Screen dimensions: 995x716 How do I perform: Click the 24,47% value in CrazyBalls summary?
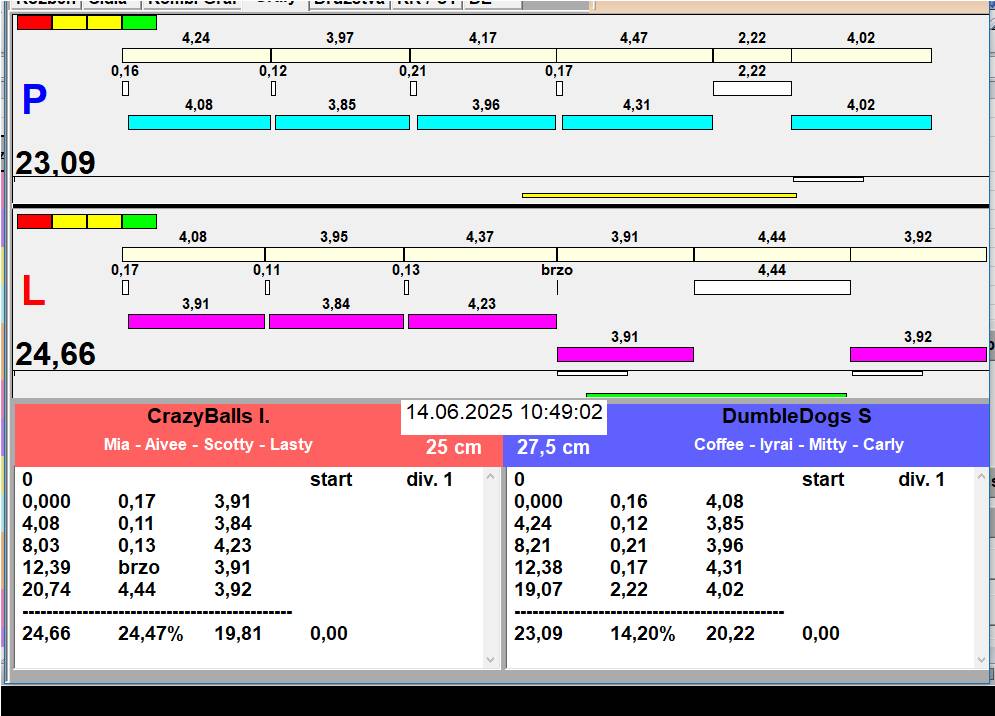click(150, 633)
